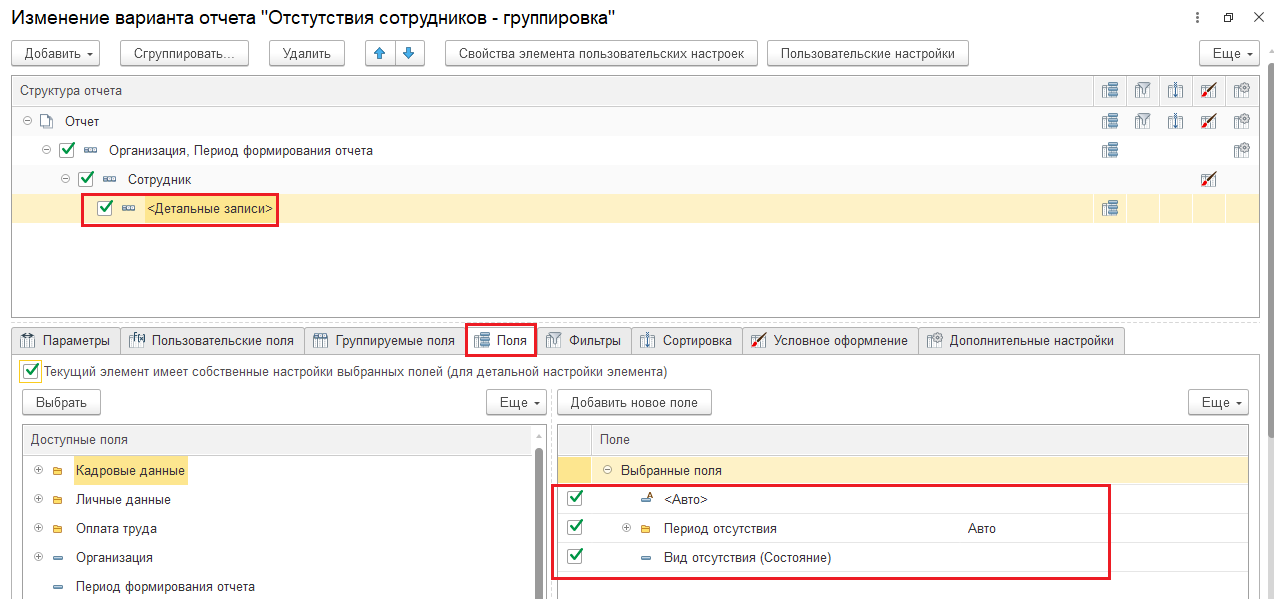Uncheck Вид отсутствия (Состояние) field
This screenshot has width=1274, height=599.
point(575,556)
